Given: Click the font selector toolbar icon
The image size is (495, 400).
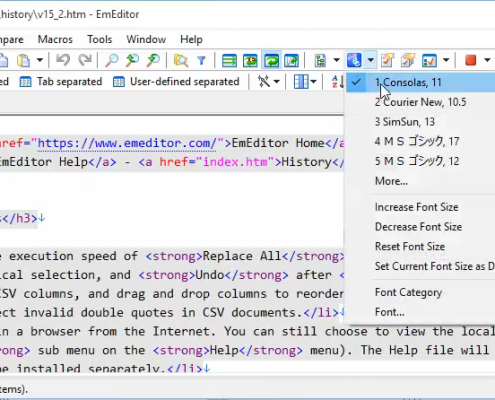Looking at the screenshot, I should [354, 60].
